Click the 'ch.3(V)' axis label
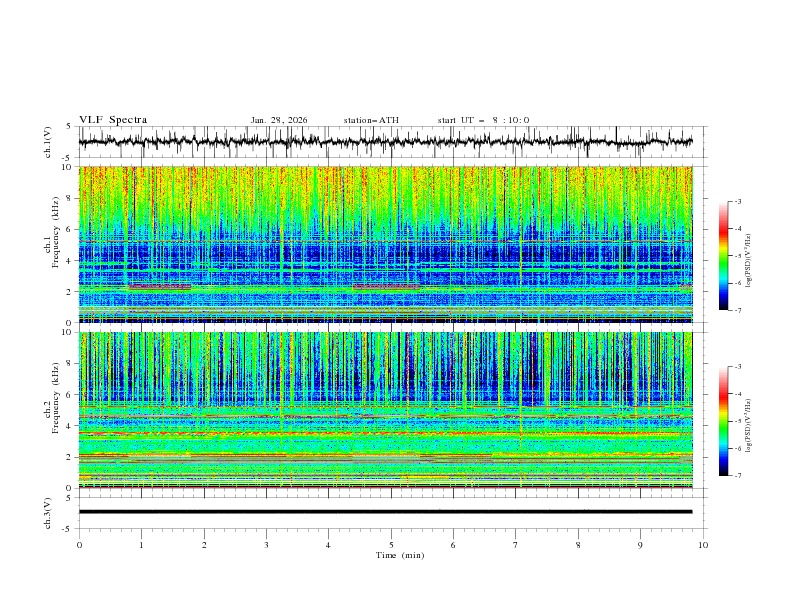The height and width of the screenshot is (612, 792). (x=47, y=513)
